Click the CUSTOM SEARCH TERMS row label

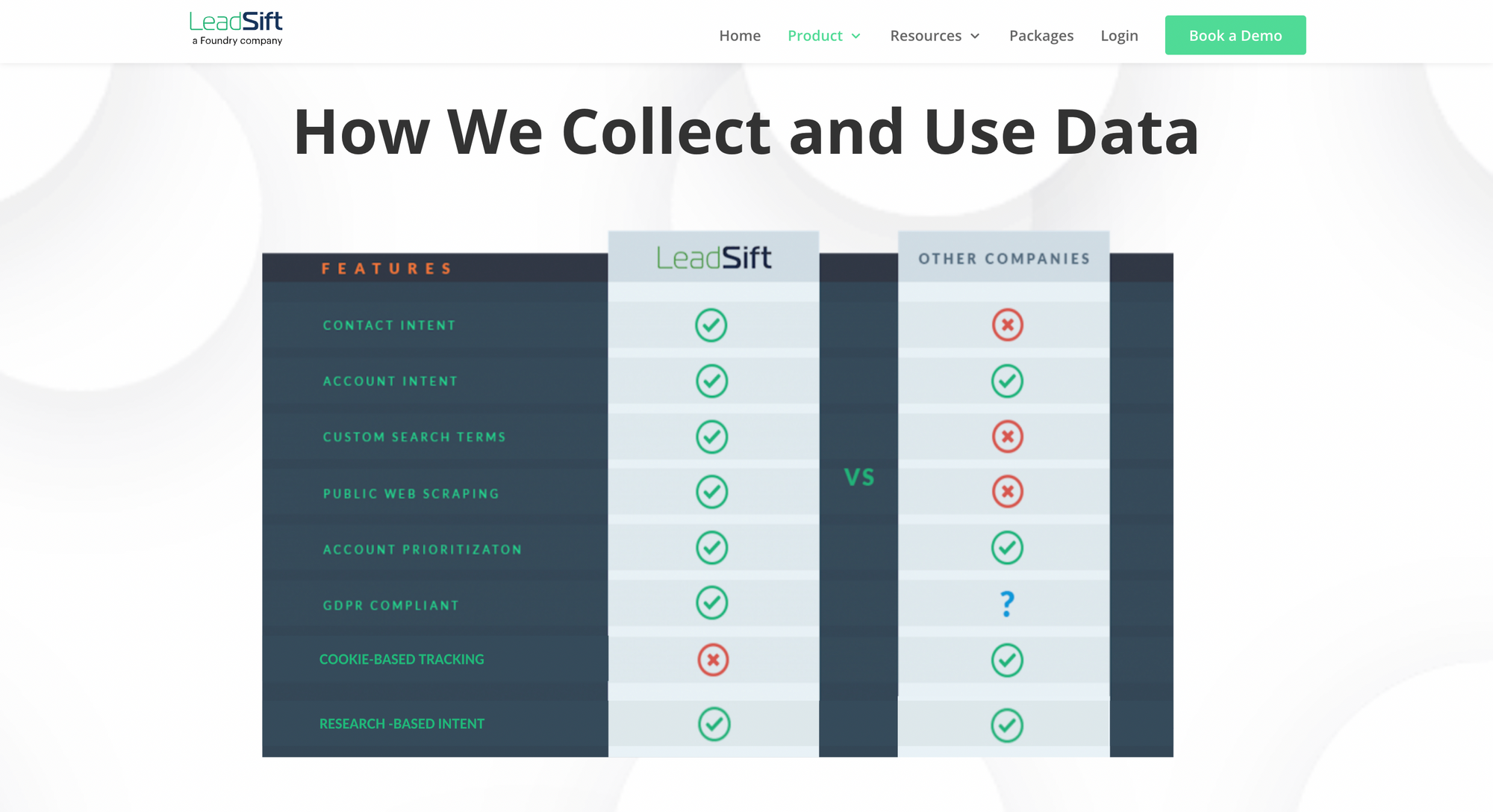(x=414, y=437)
